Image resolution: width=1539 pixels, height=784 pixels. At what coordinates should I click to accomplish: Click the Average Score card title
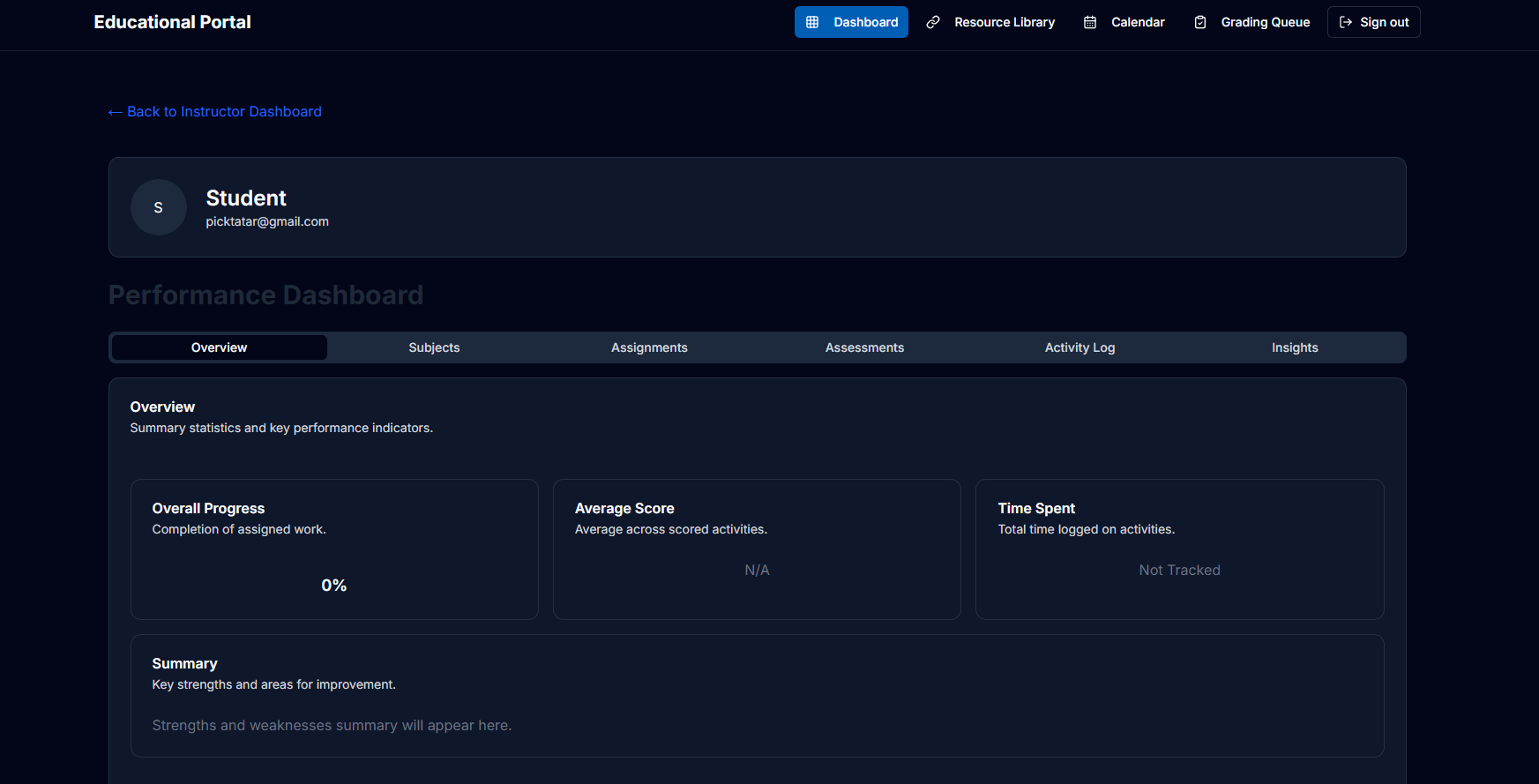pos(624,508)
